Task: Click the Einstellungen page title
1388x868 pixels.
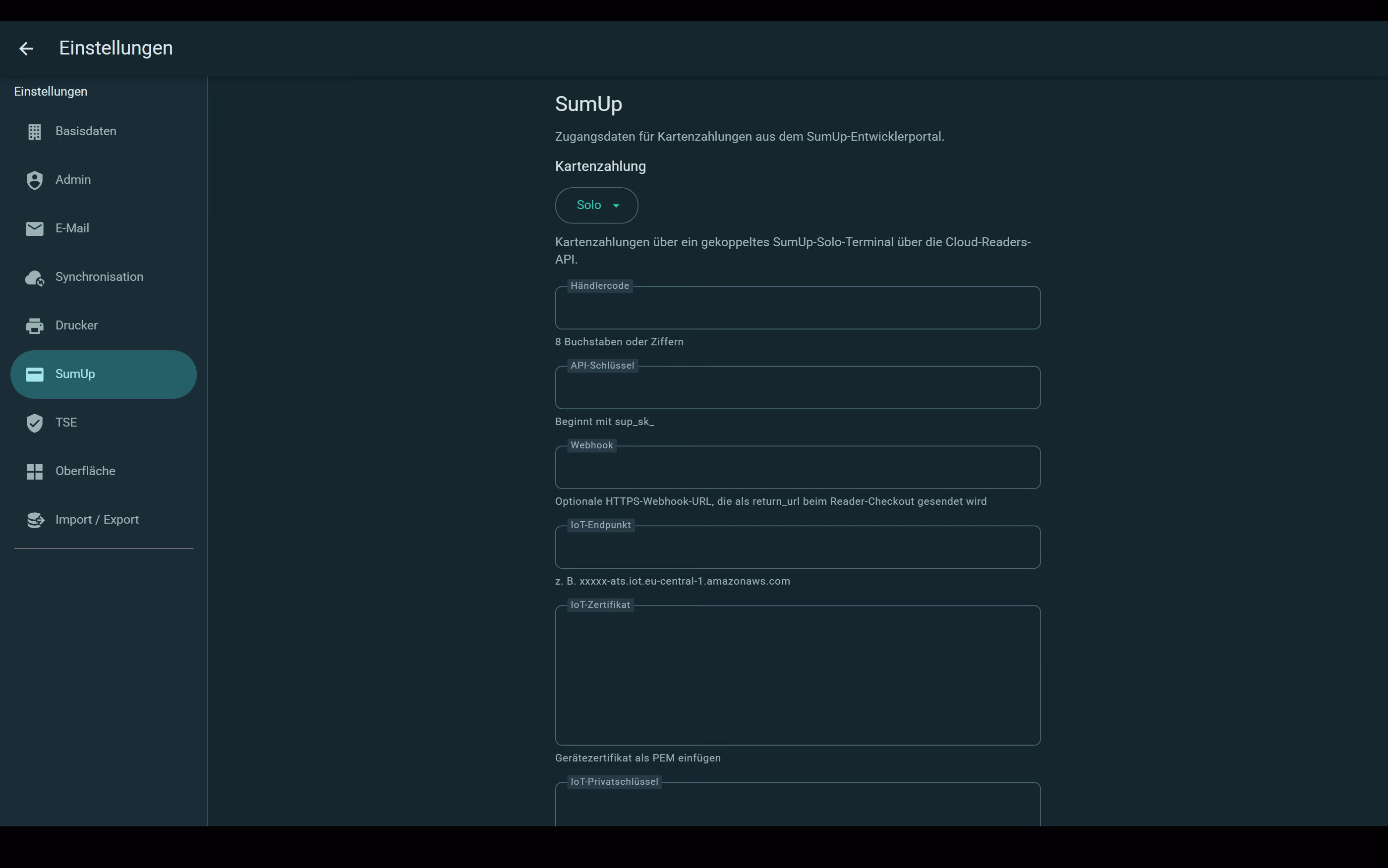Action: point(116,48)
